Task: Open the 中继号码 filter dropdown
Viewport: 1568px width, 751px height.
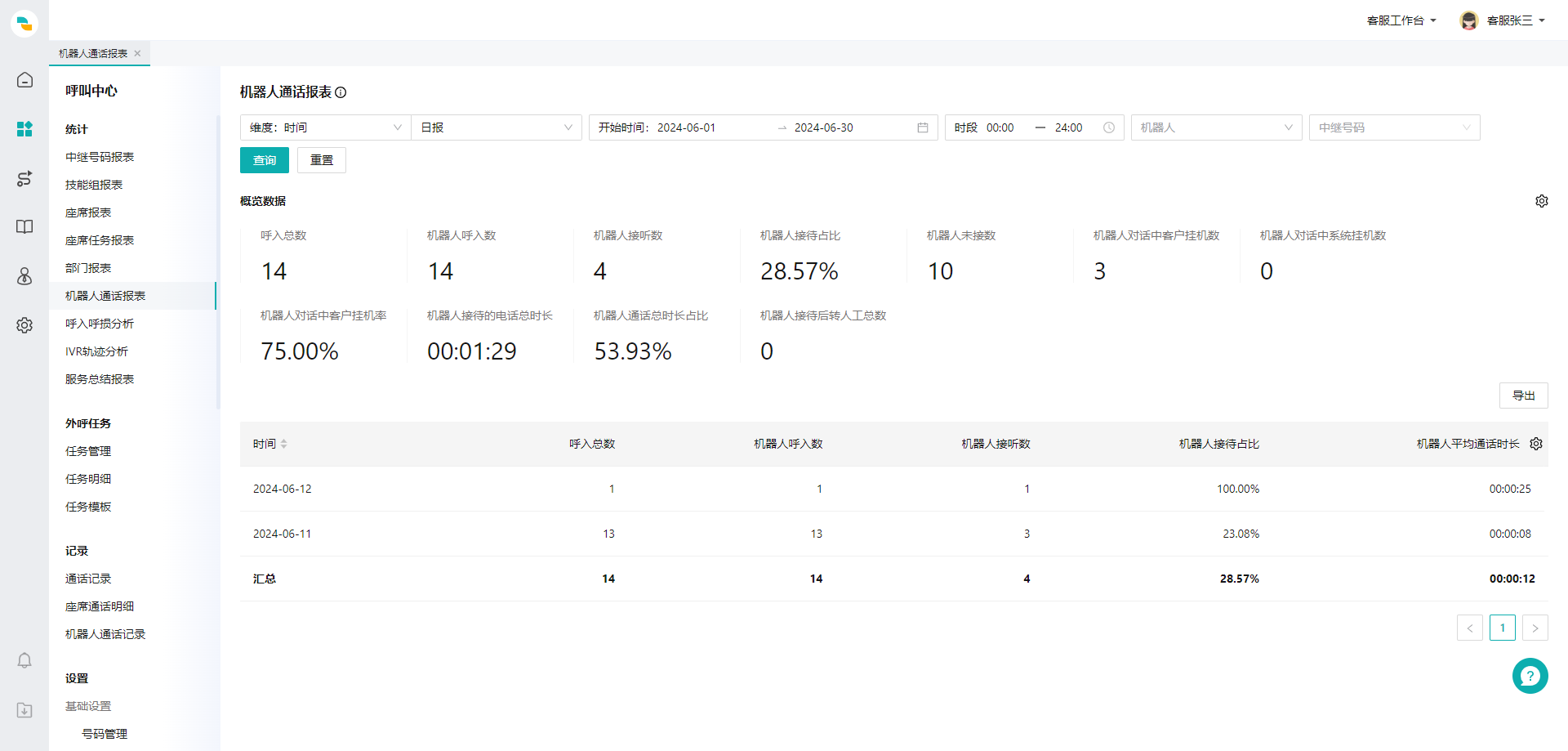Action: tap(1395, 127)
